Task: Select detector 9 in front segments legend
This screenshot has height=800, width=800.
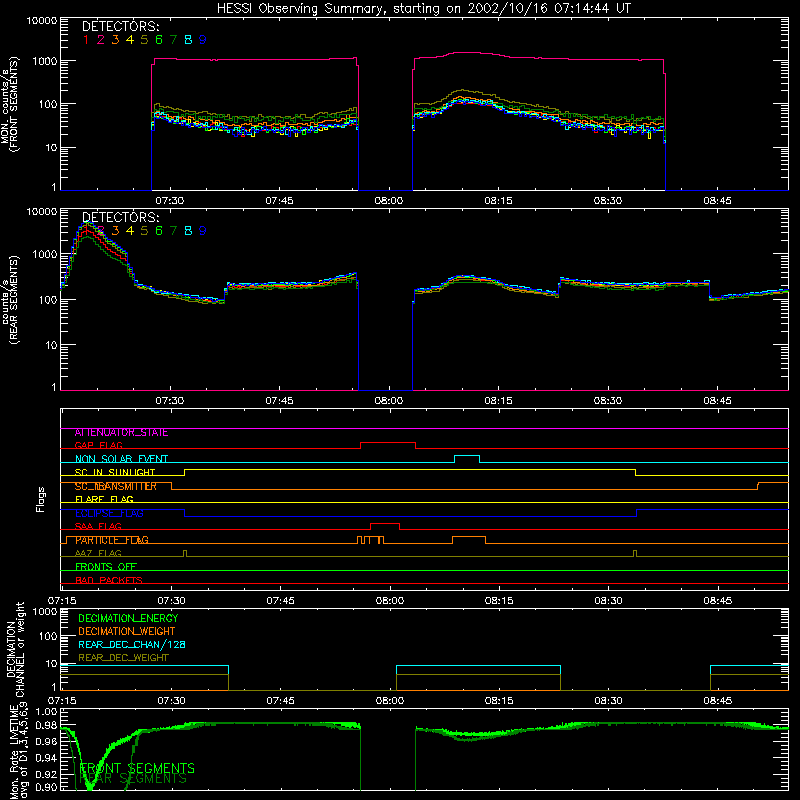Action: point(203,39)
